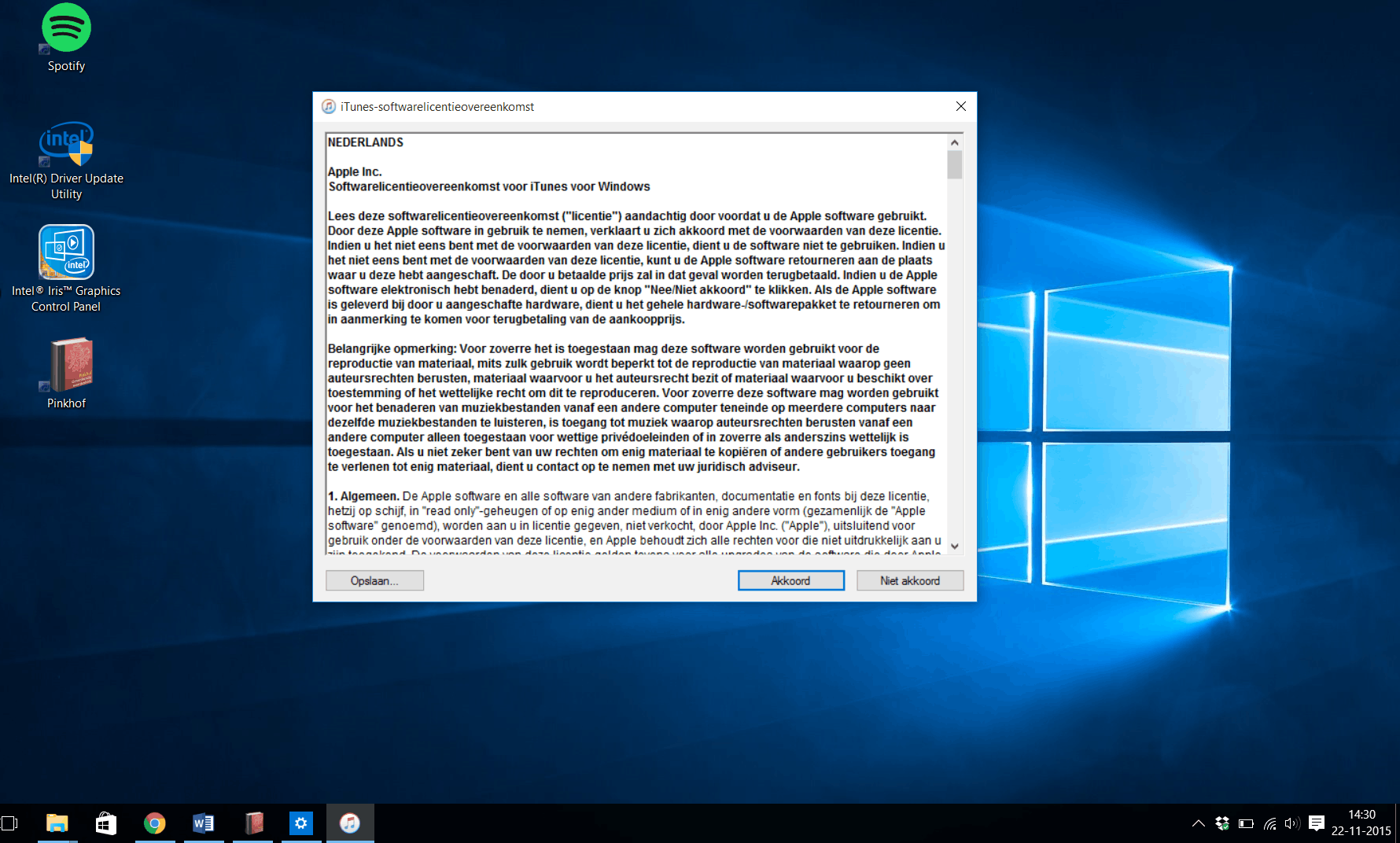Switch to Microsoft Word on the taskbar
The image size is (1400, 843).
click(204, 823)
